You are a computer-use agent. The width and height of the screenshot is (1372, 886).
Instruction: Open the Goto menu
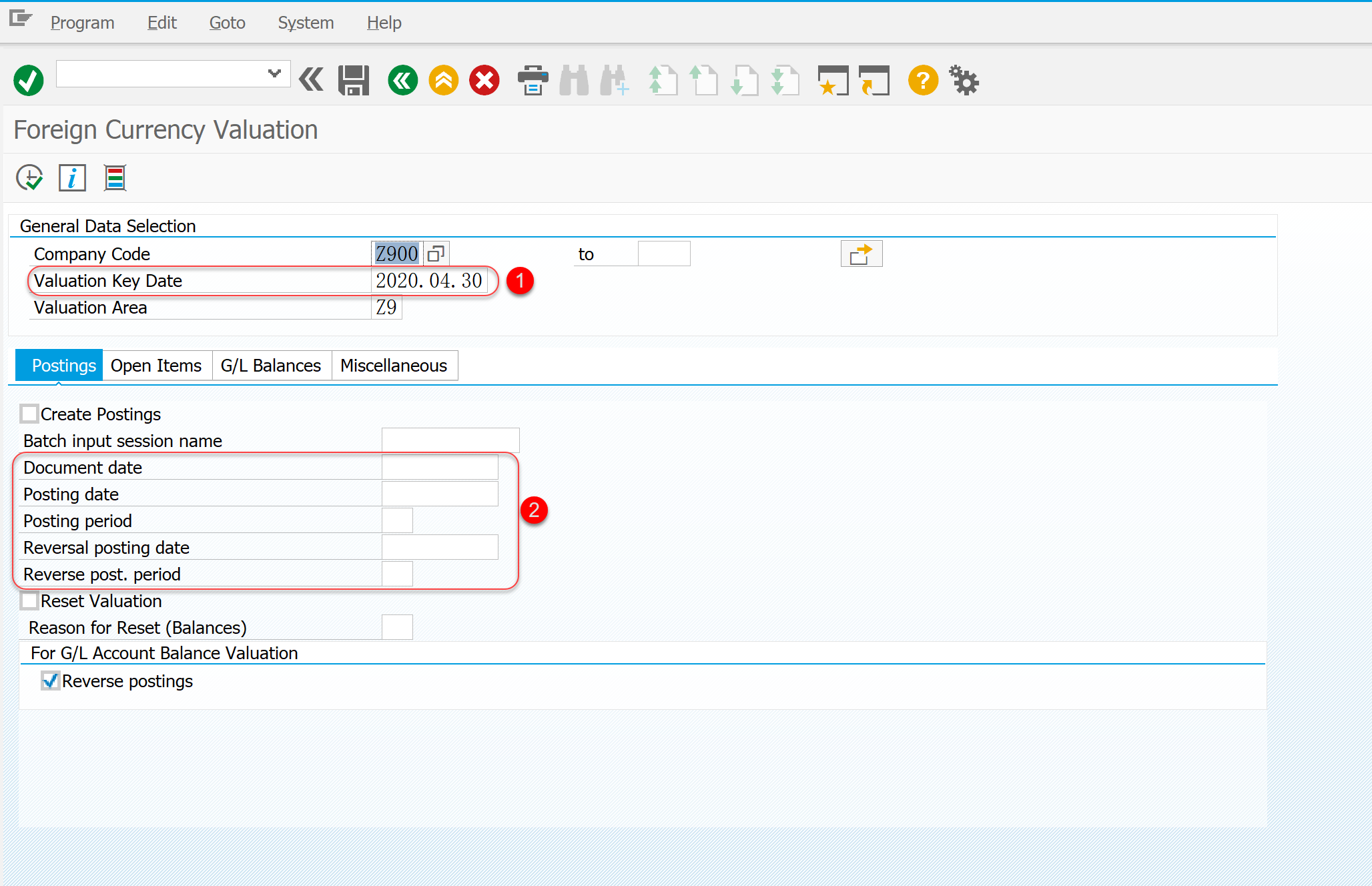(x=227, y=23)
